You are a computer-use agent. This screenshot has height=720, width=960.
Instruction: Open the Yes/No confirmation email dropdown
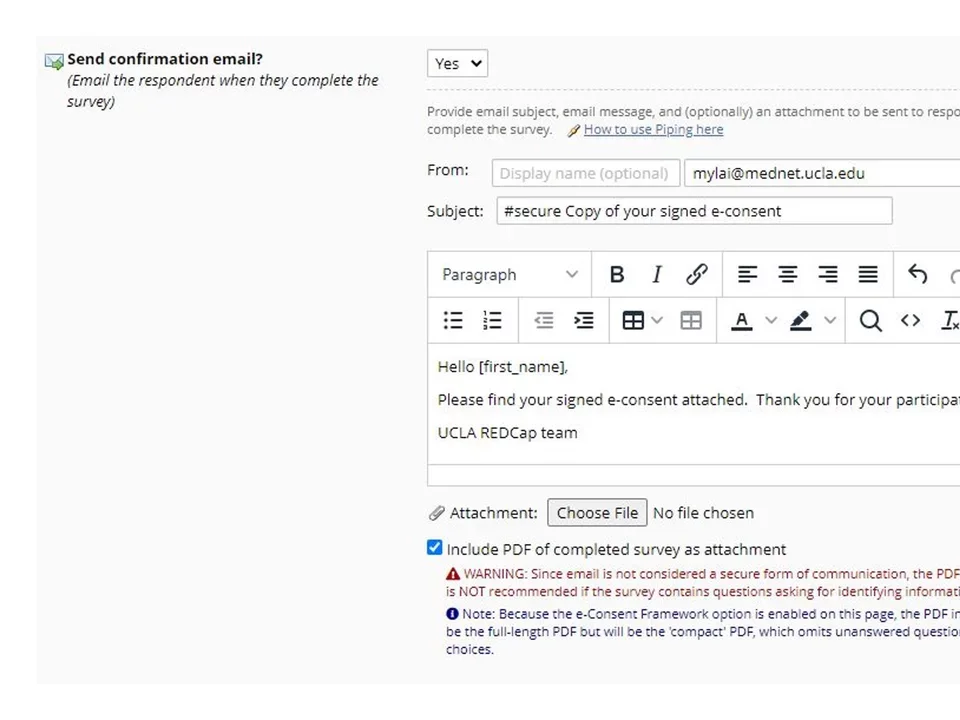[457, 63]
